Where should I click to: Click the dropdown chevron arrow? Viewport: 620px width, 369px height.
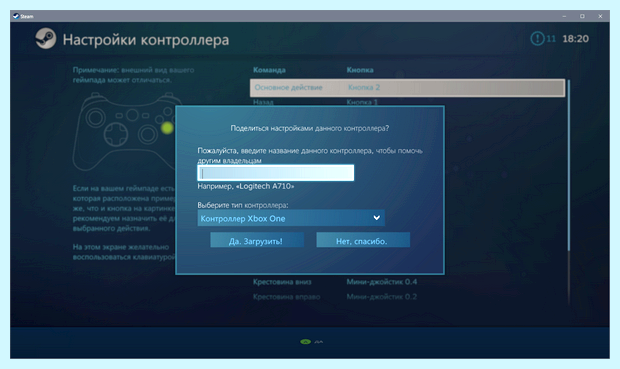pyautogui.click(x=376, y=218)
